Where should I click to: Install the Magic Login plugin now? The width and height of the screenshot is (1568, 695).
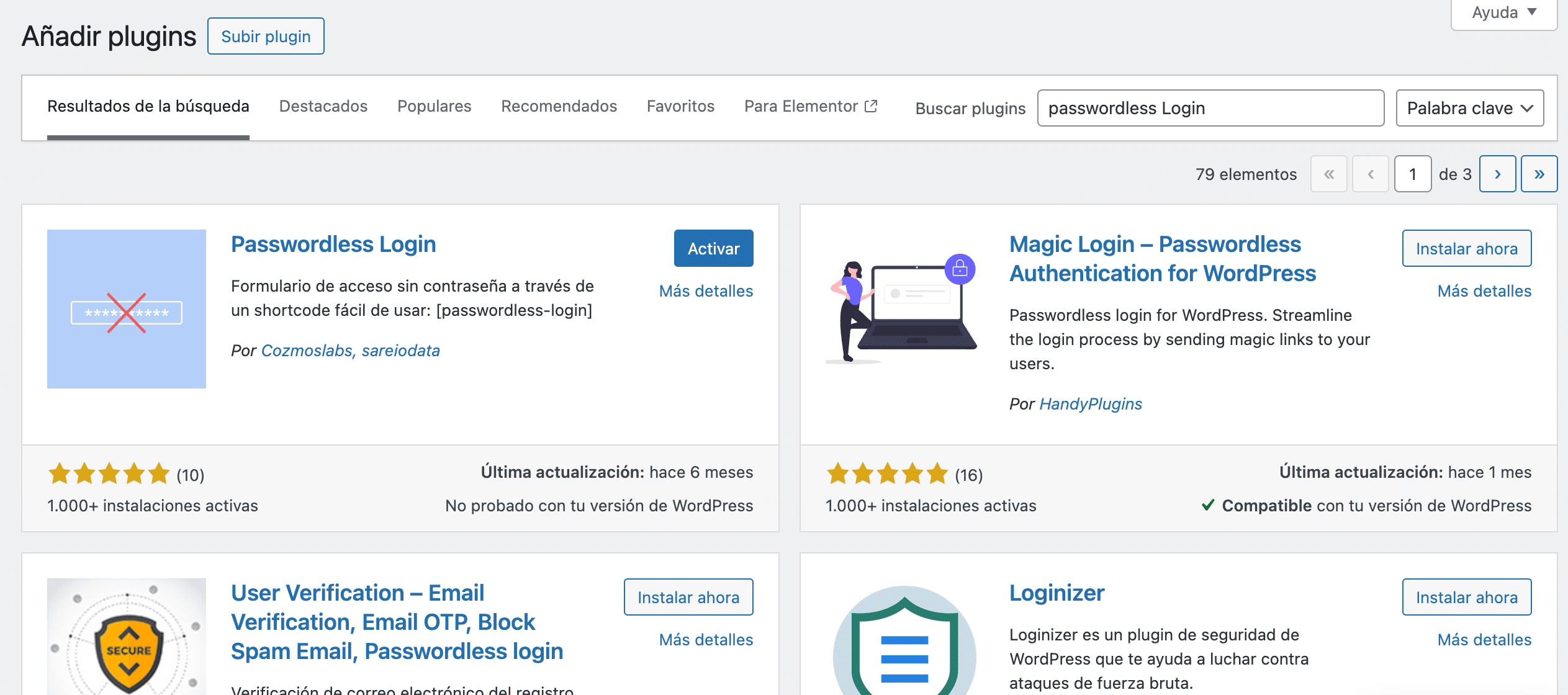1466,248
